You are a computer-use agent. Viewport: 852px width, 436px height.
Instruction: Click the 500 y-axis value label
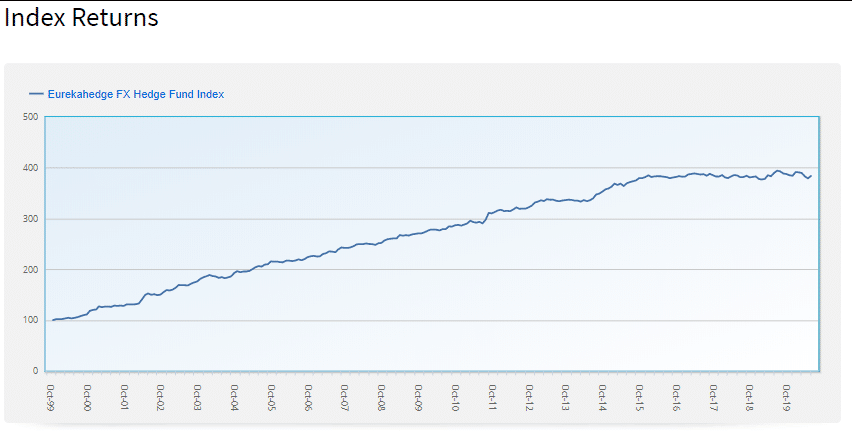30,117
